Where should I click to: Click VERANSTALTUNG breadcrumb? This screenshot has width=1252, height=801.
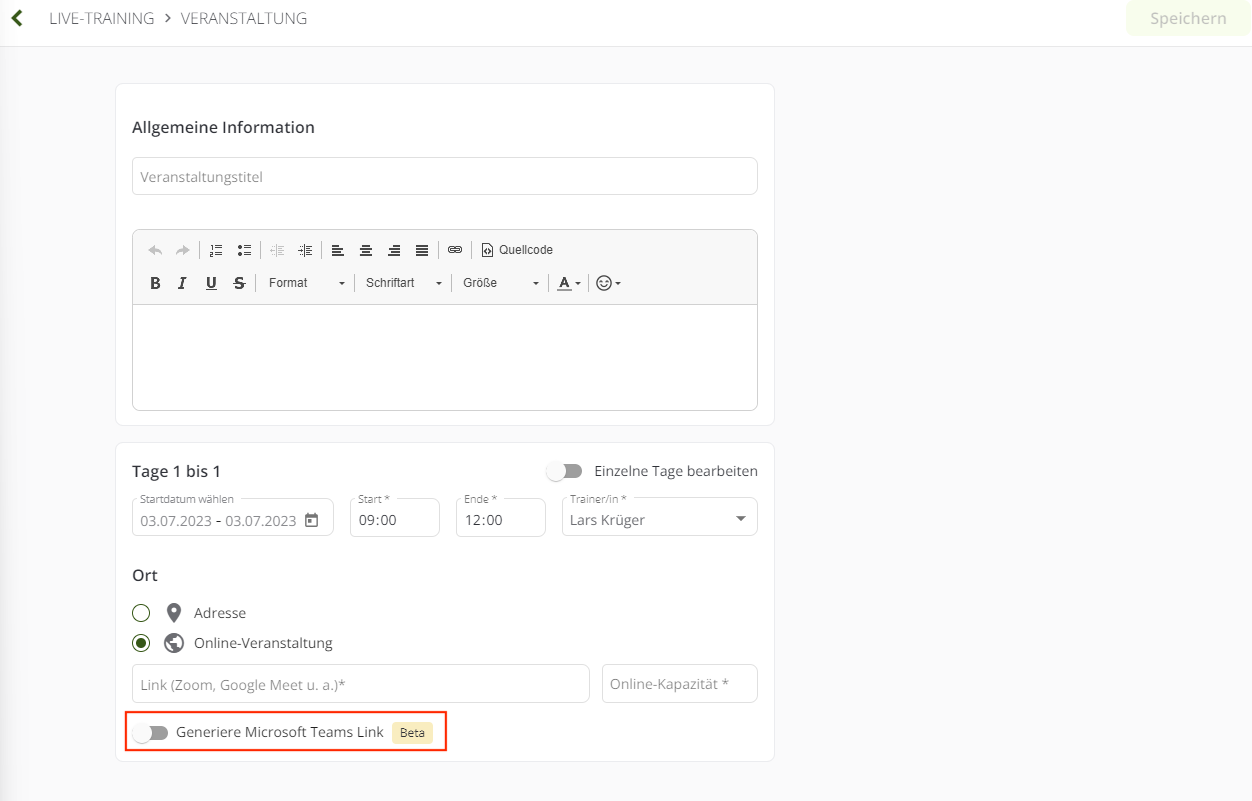(244, 18)
